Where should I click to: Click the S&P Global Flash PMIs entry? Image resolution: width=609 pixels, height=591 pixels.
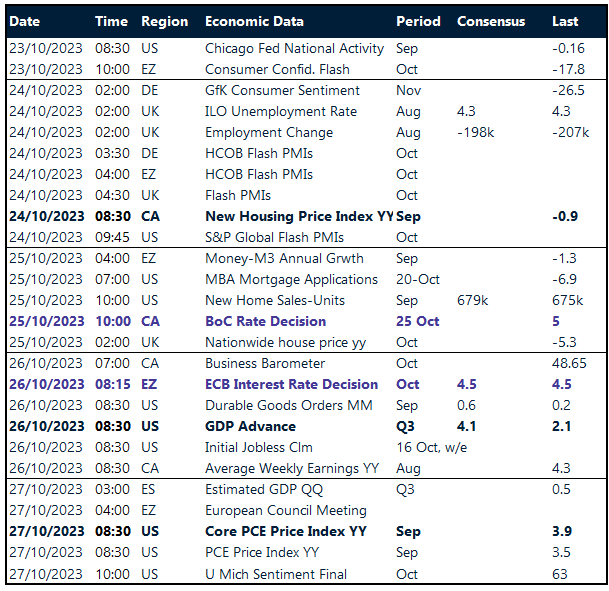pos(273,237)
